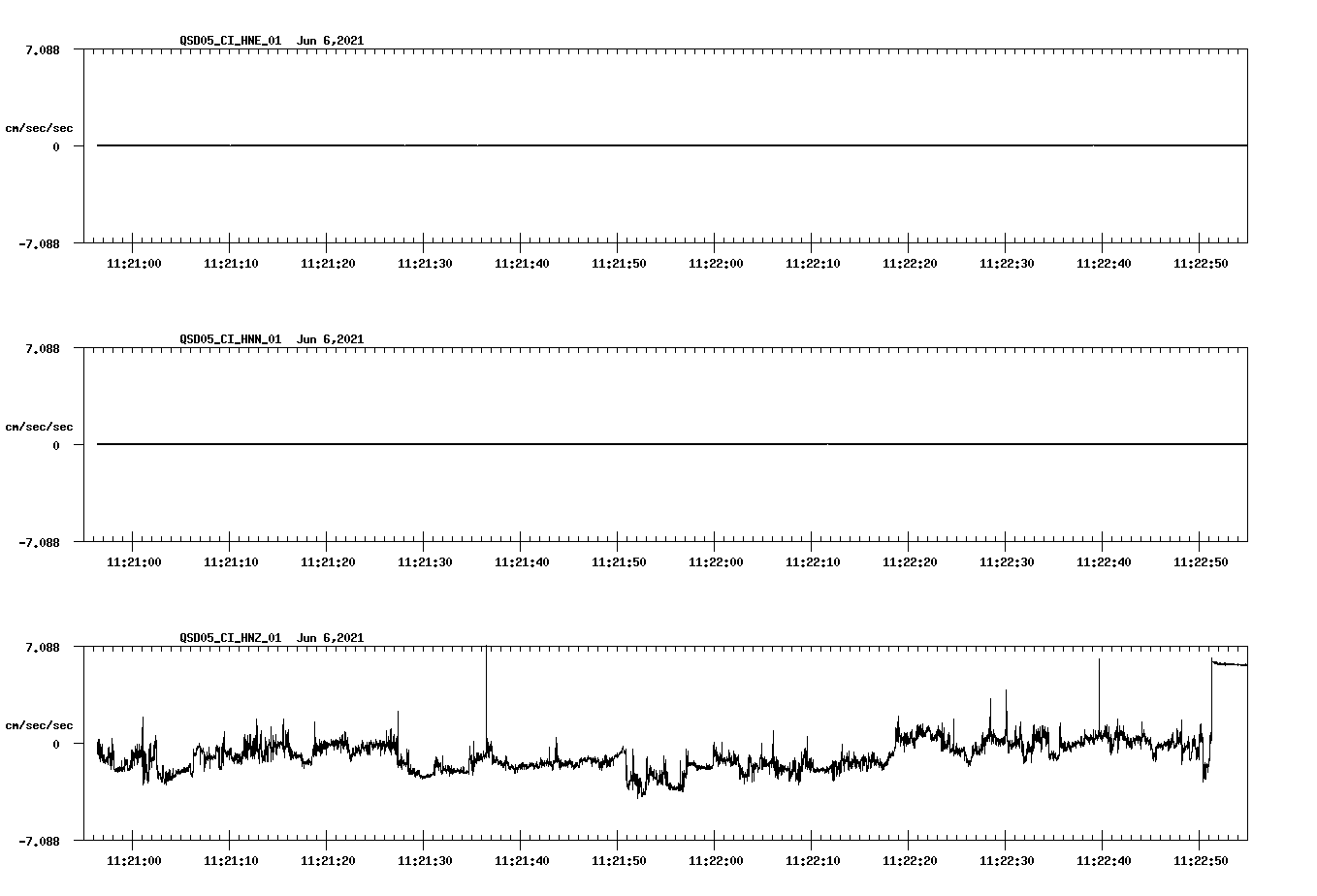Image resolution: width=1317 pixels, height=896 pixels.
Task: Select the Jun 6,2021 date on HNZ plot
Action: (331, 638)
